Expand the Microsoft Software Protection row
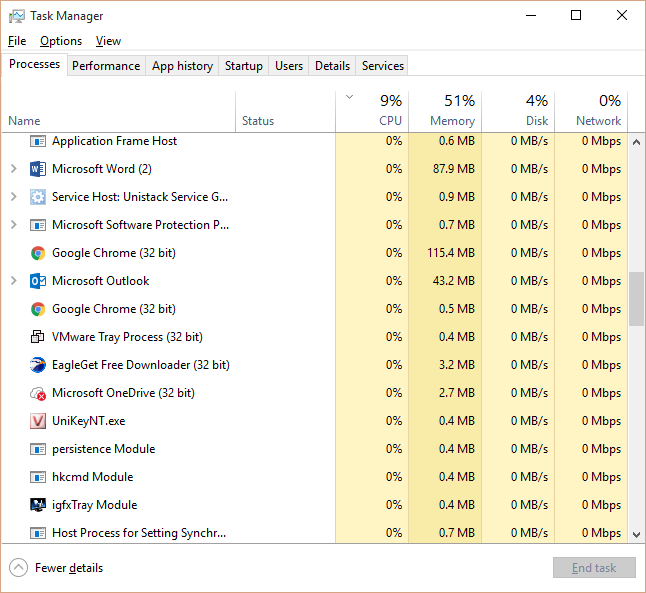The width and height of the screenshot is (646, 593). coord(13,225)
